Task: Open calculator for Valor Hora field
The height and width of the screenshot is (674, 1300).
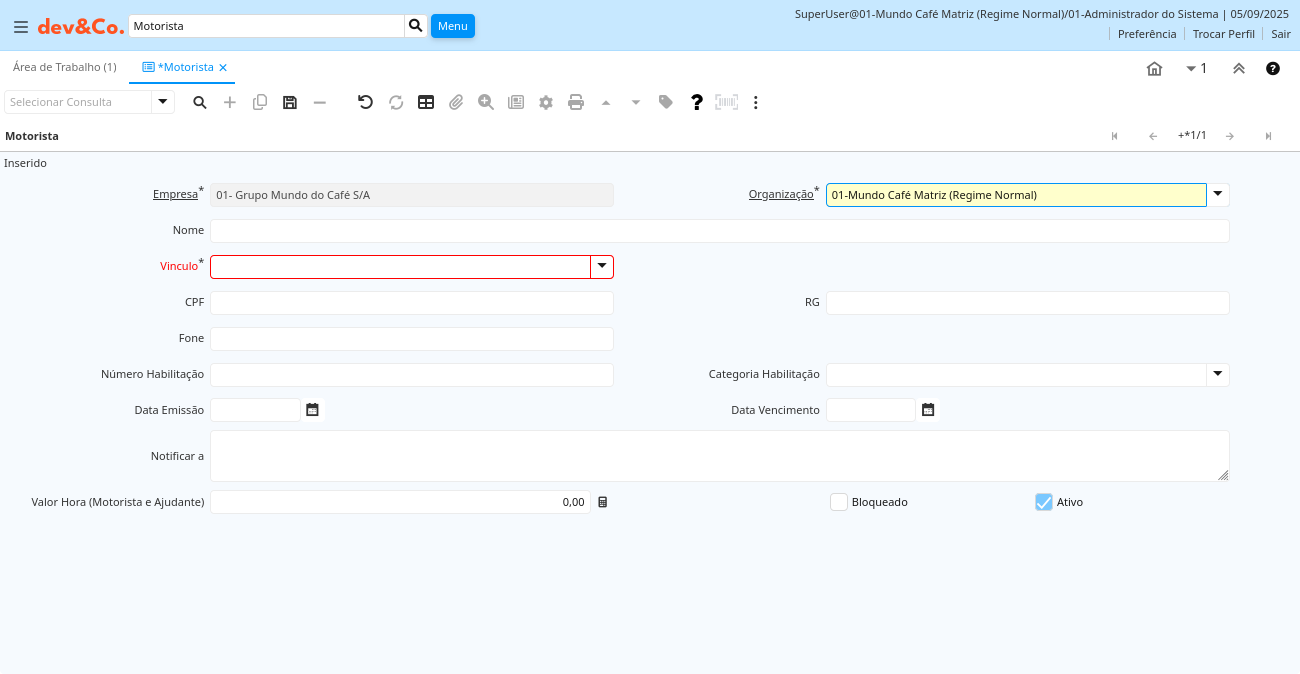Action: [x=602, y=502]
